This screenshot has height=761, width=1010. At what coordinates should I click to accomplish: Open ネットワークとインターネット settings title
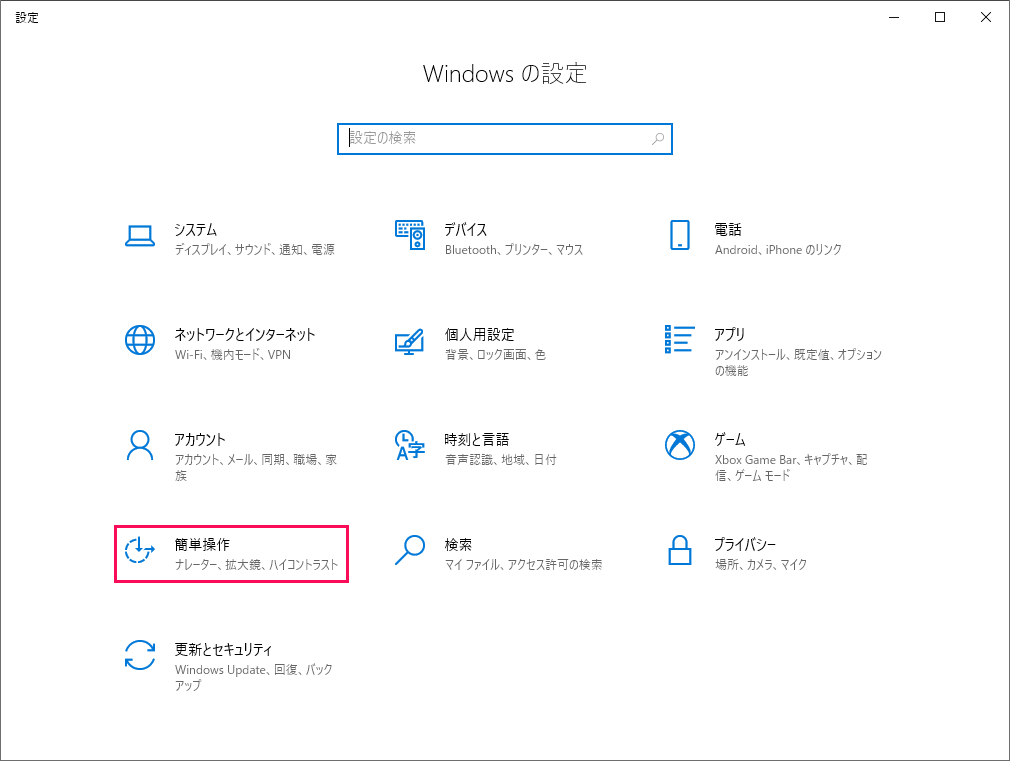tap(245, 334)
